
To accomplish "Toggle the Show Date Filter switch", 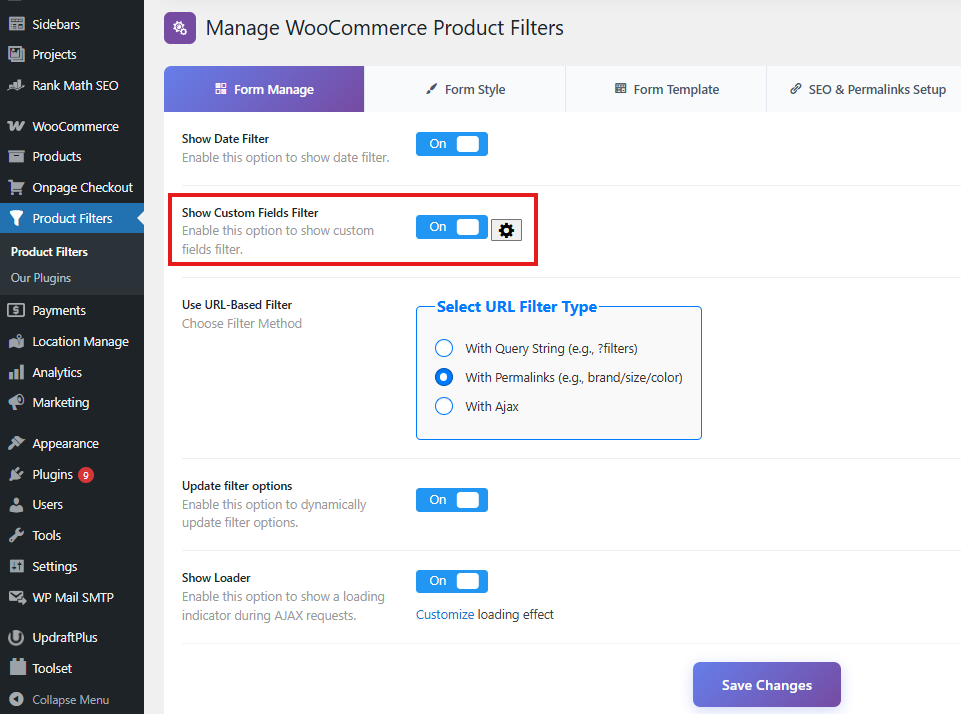I will click(x=452, y=144).
